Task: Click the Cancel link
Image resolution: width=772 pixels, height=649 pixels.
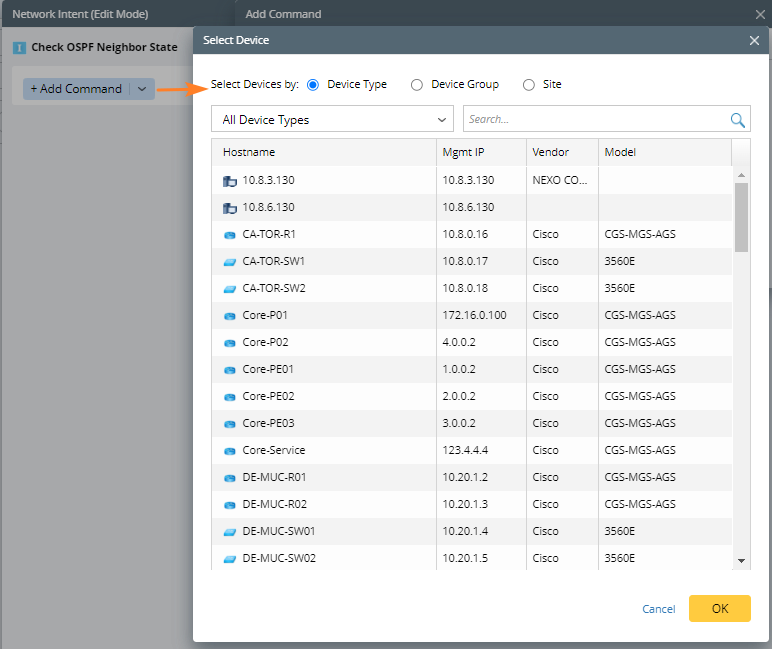Action: pos(658,609)
